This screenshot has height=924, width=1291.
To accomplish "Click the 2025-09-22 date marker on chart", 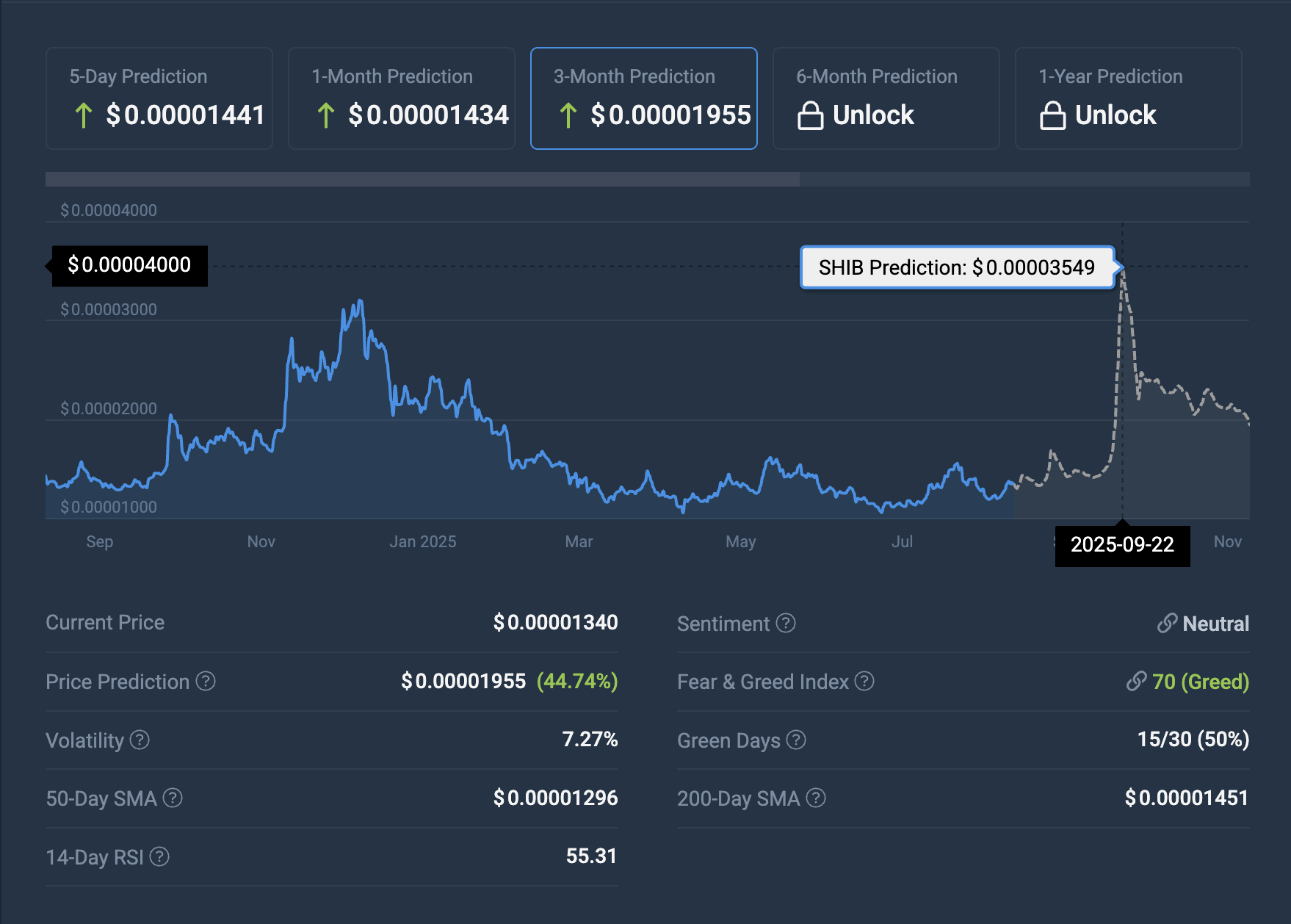I will click(1122, 545).
